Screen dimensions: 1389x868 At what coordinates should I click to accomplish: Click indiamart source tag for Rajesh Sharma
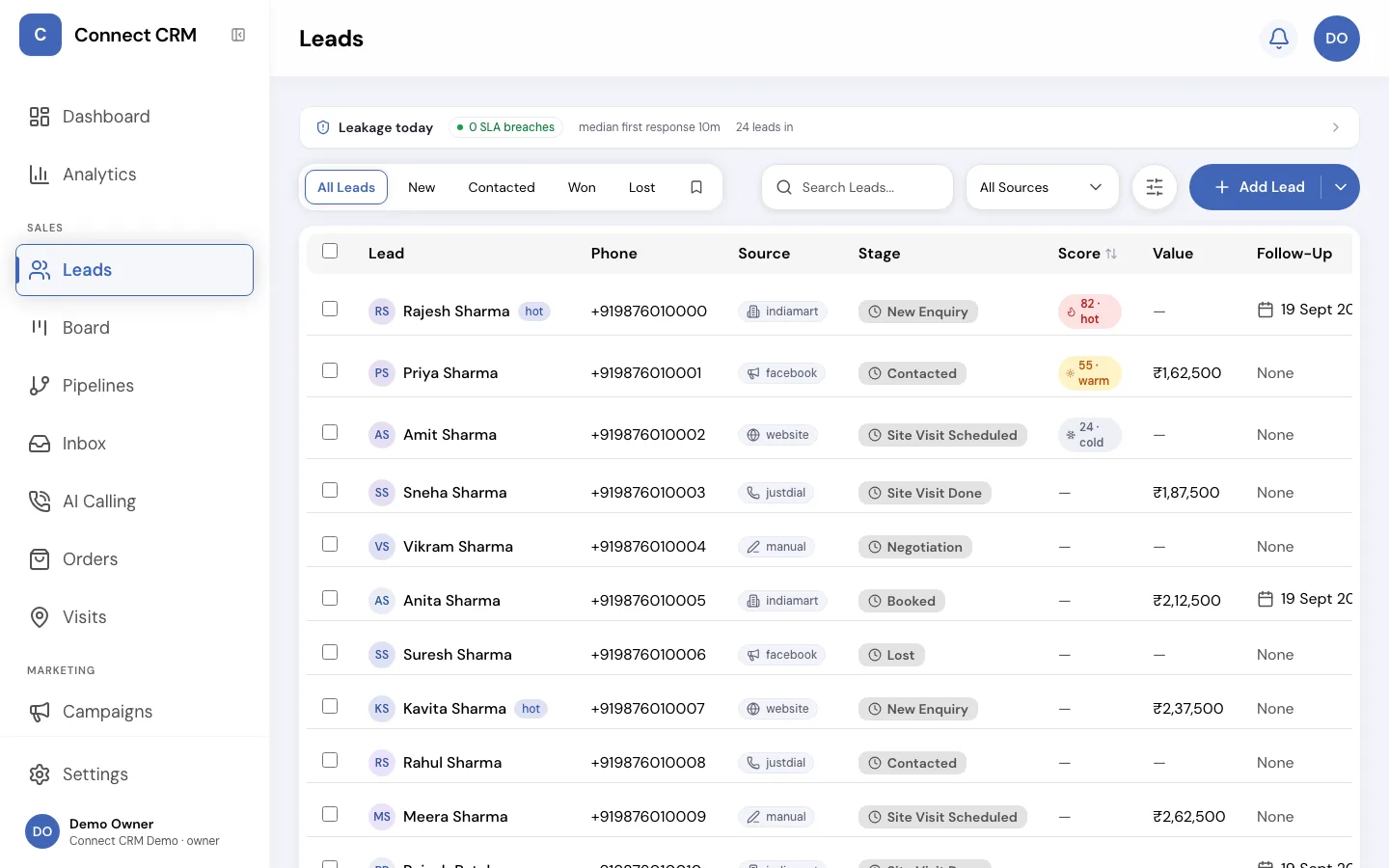pos(782,312)
